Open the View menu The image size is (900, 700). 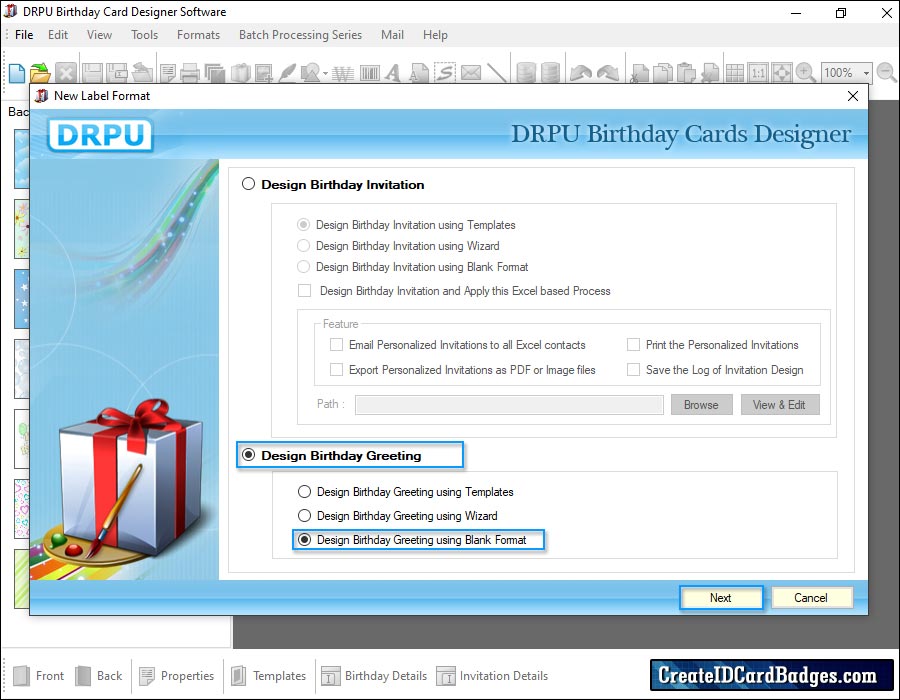point(99,34)
